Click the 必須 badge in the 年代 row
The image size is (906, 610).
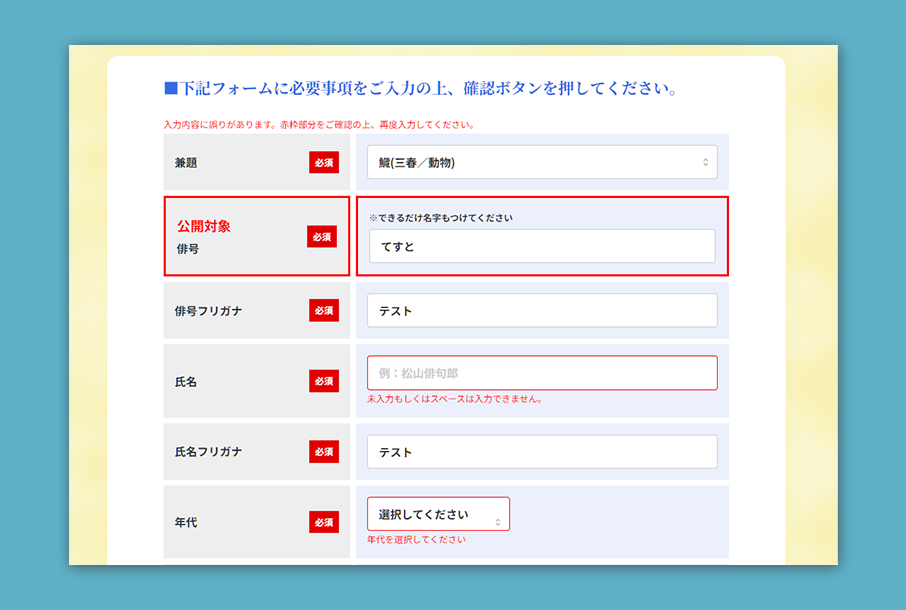point(323,522)
